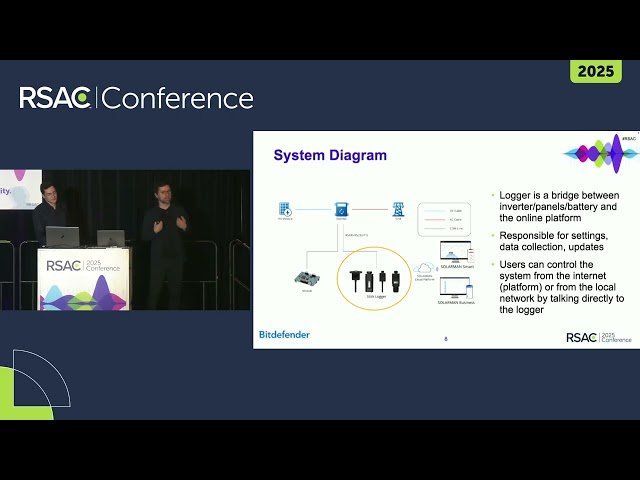The width and height of the screenshot is (640, 480).
Task: Click the left laptop on the podium
Action: 62,237
